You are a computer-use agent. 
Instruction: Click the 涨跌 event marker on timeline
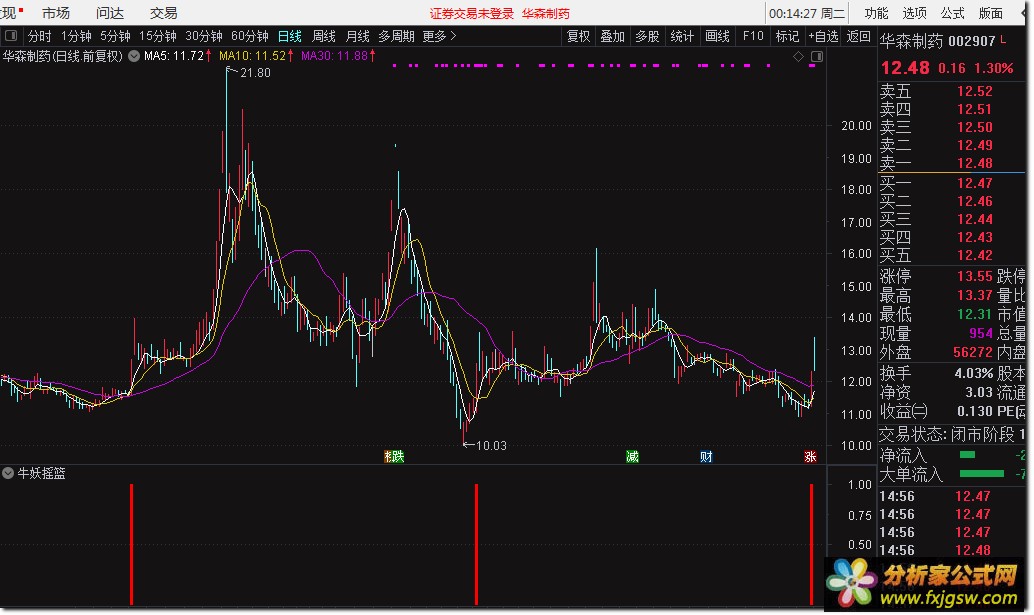394,456
